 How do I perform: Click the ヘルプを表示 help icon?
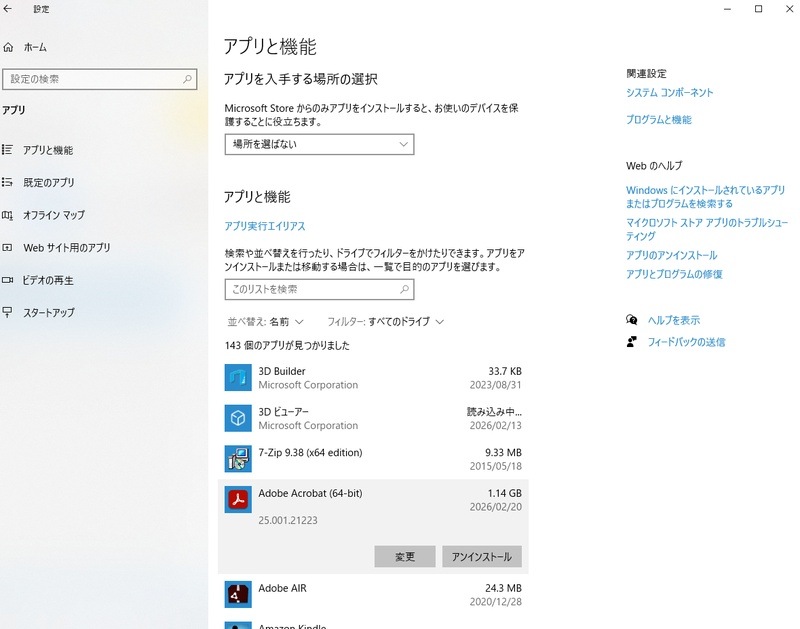[631, 318]
